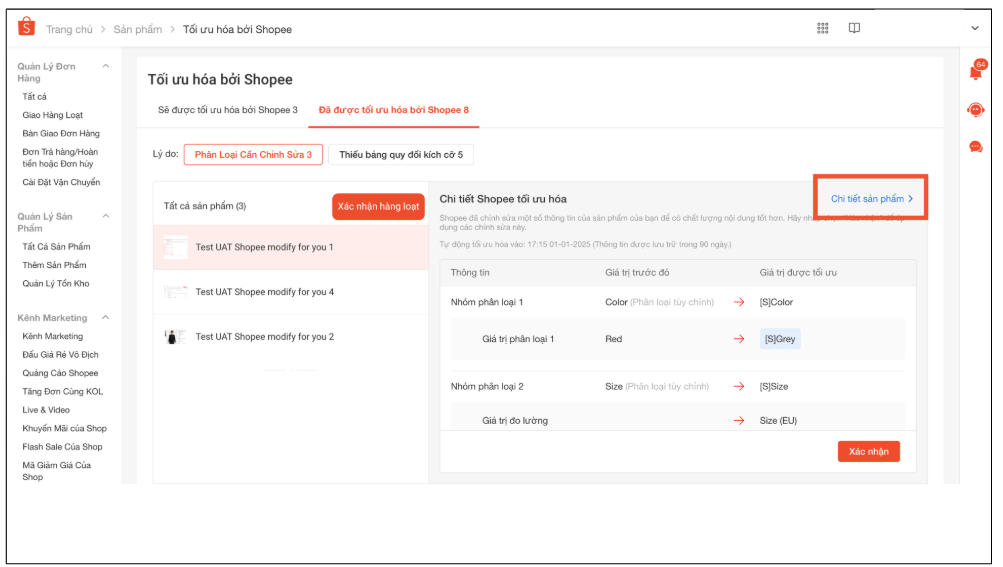This screenshot has height=567, width=1003.
Task: Open Khuyến Mãi của Shop item
Action: 65,429
